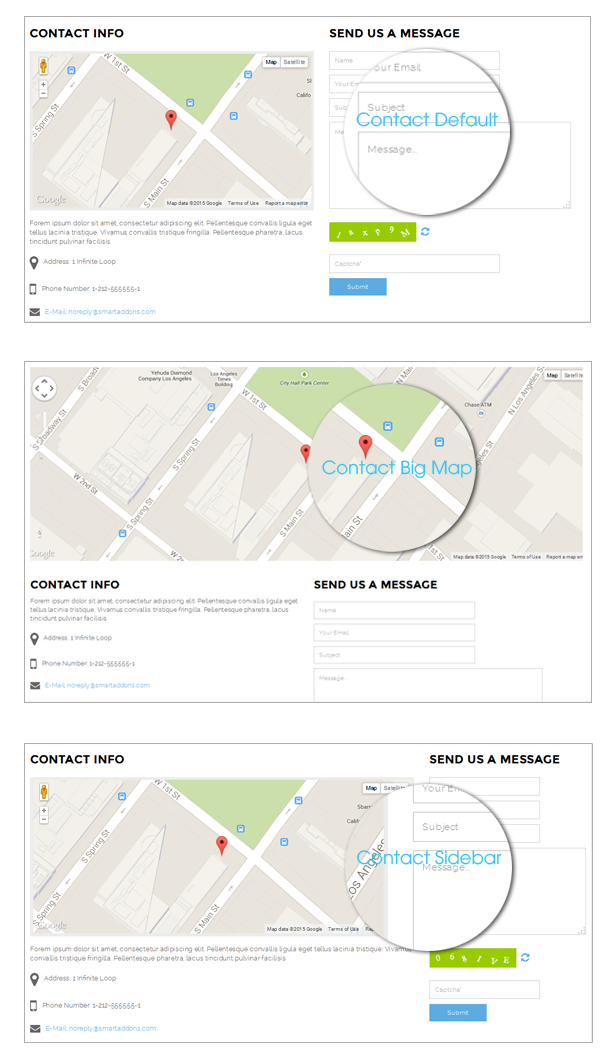Zoom in on the Contact Sidebar map
This screenshot has height=1059, width=616.
[44, 810]
